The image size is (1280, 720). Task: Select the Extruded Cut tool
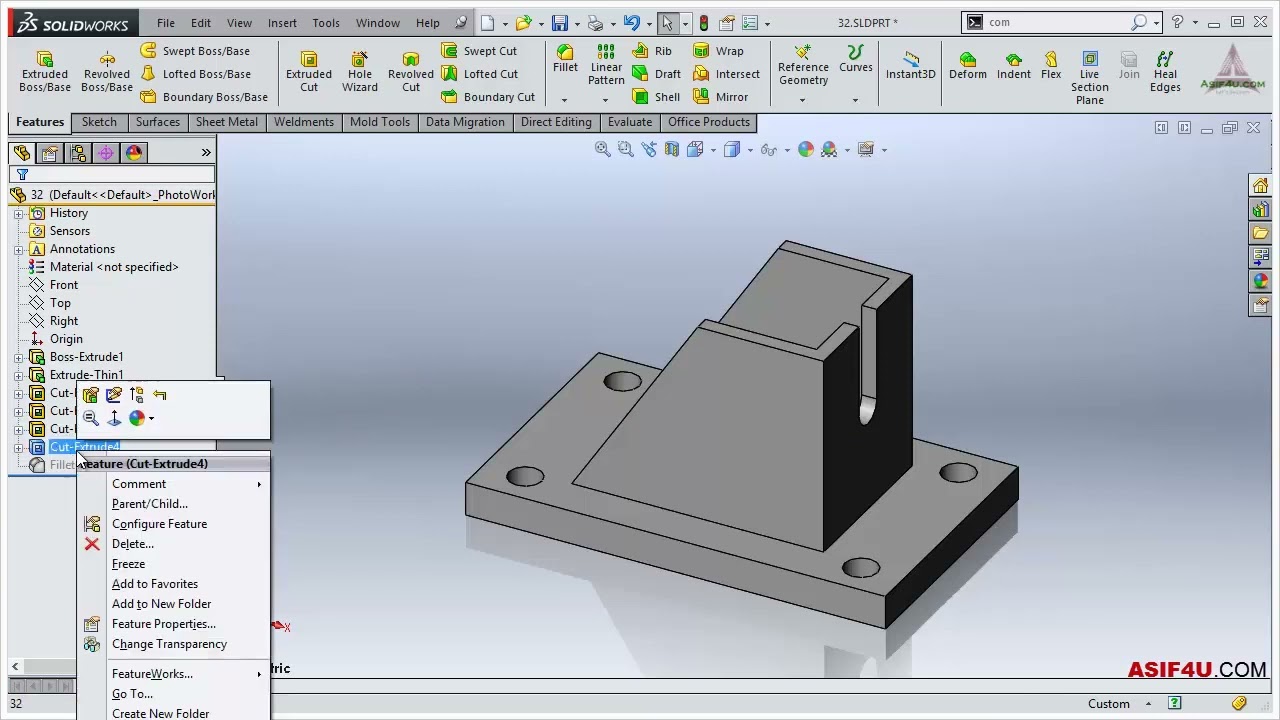309,72
